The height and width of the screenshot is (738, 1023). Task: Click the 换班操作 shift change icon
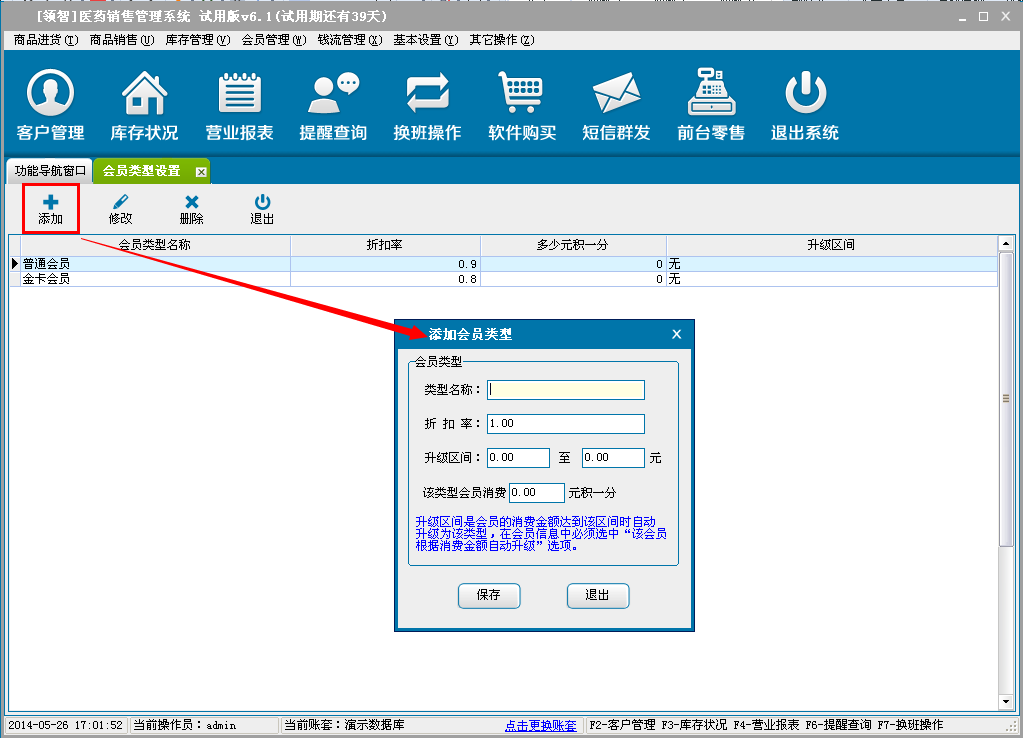(x=427, y=105)
